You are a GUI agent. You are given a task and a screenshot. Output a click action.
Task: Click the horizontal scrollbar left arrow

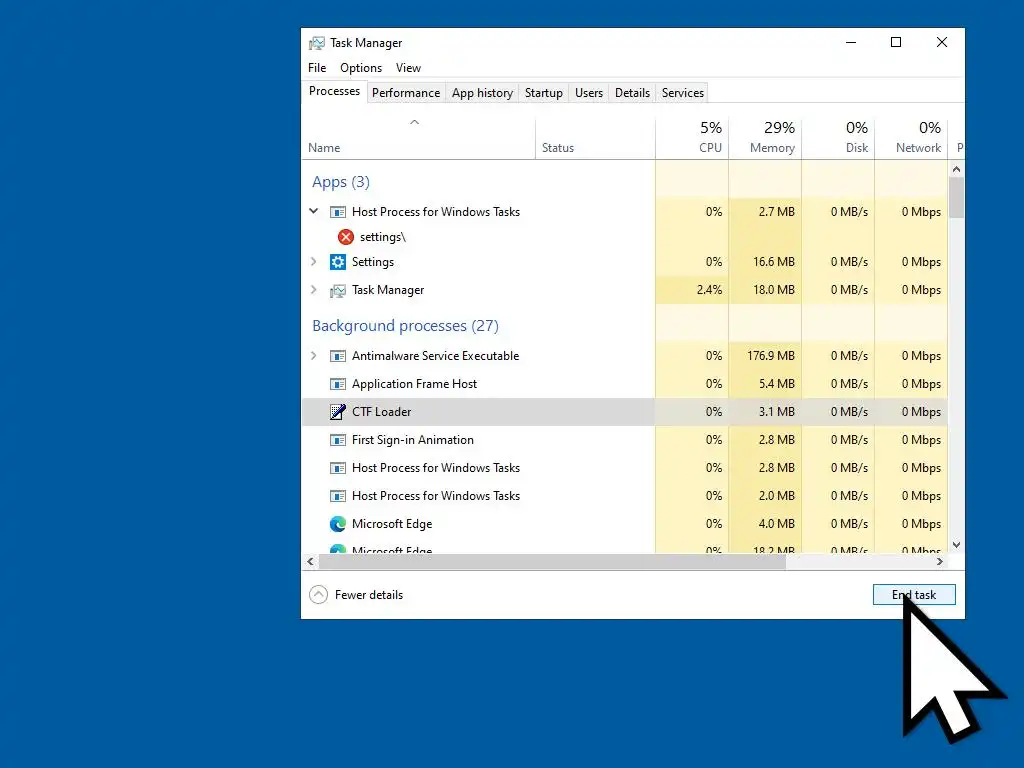pos(310,562)
